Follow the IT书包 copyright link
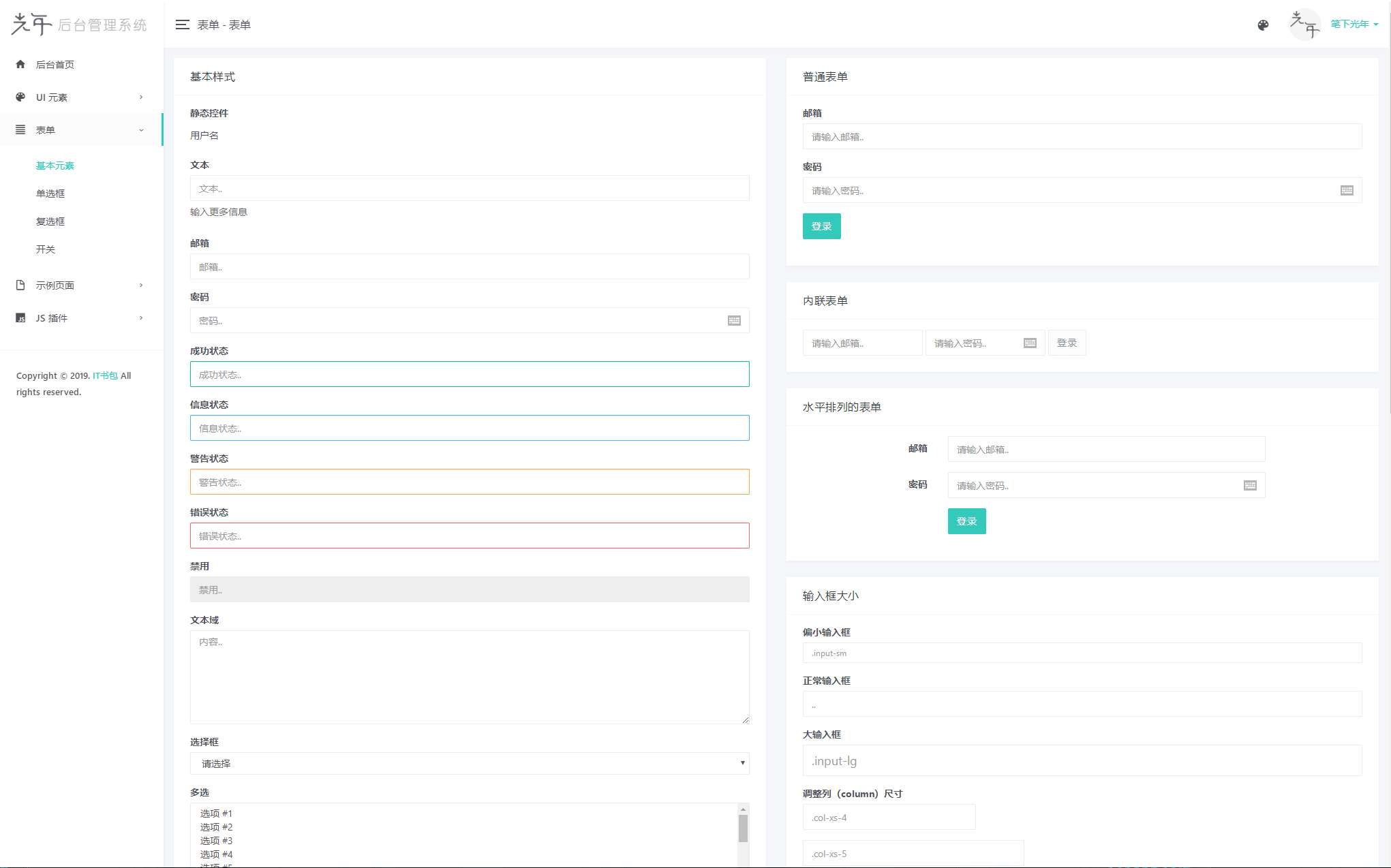The width and height of the screenshot is (1391, 868). click(x=105, y=375)
